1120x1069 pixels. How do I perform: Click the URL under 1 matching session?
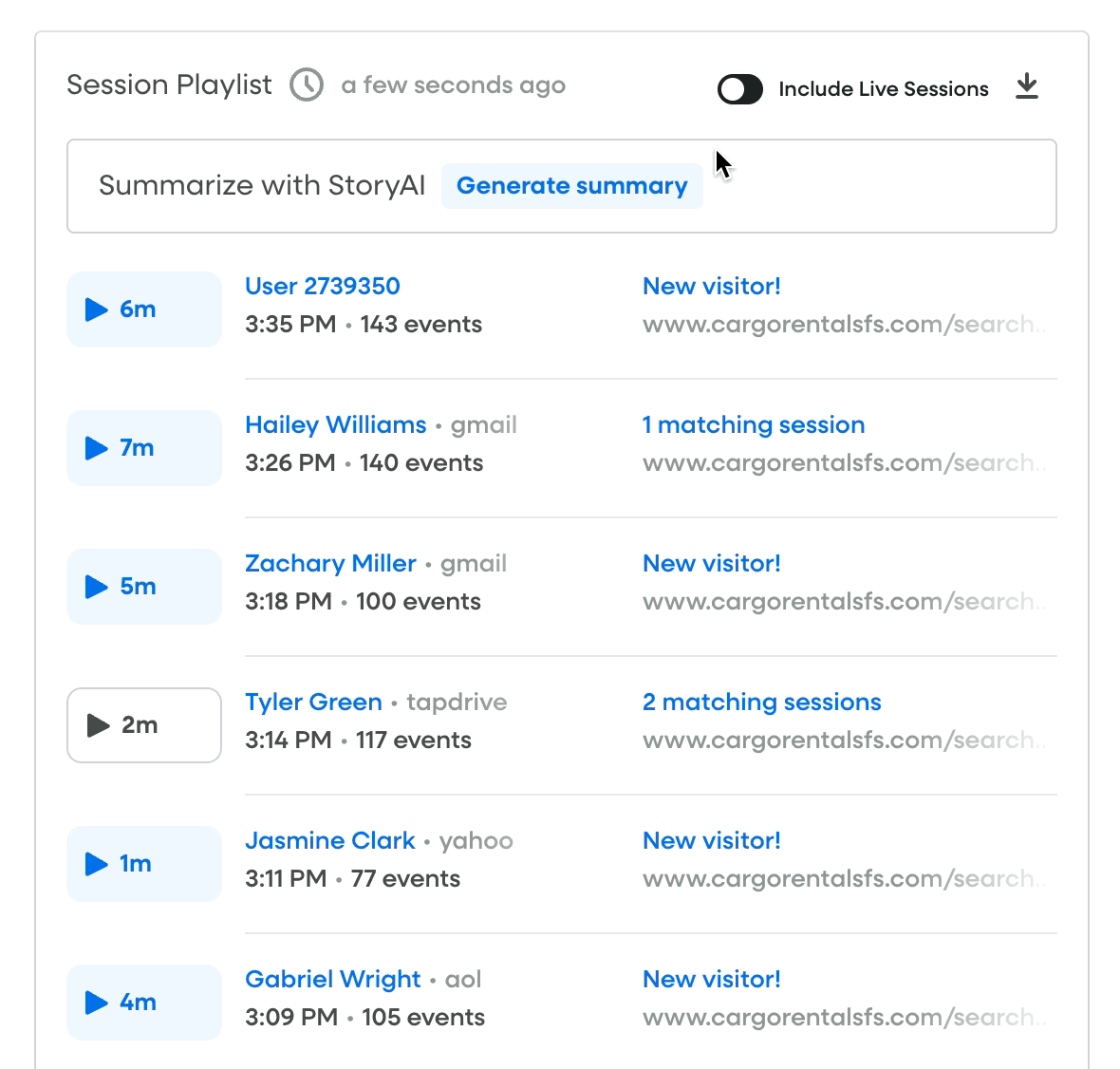tap(844, 463)
